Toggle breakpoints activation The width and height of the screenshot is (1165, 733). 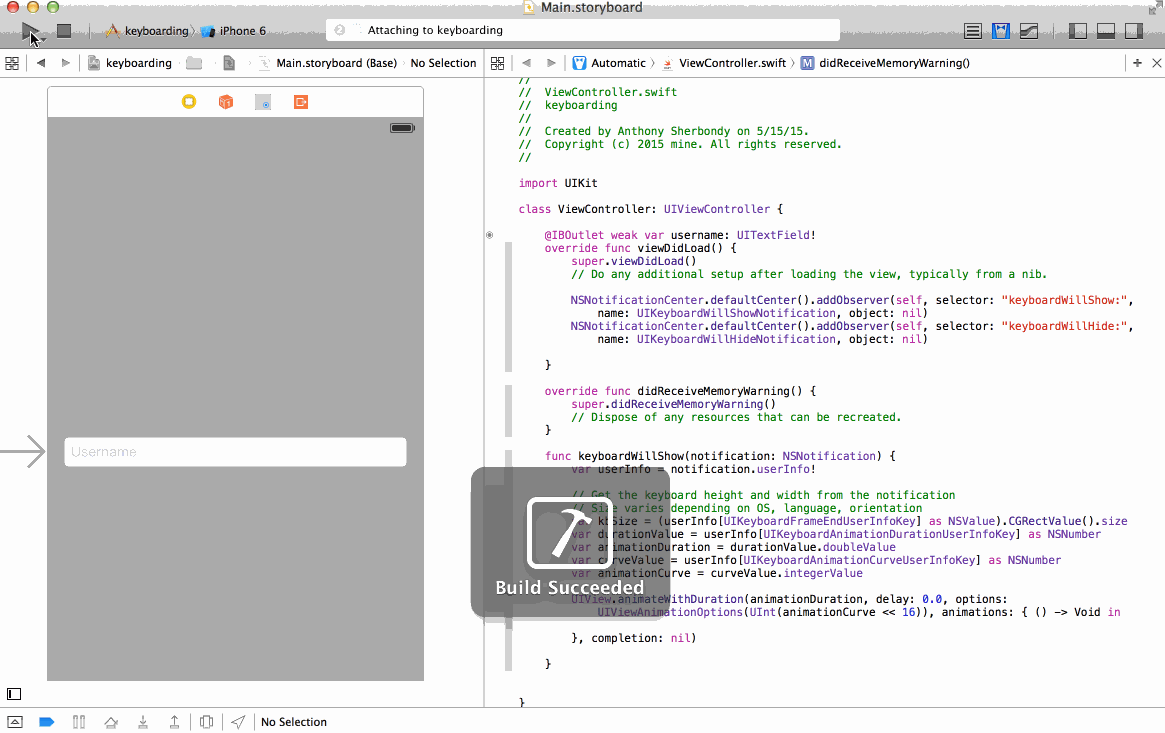click(46, 722)
